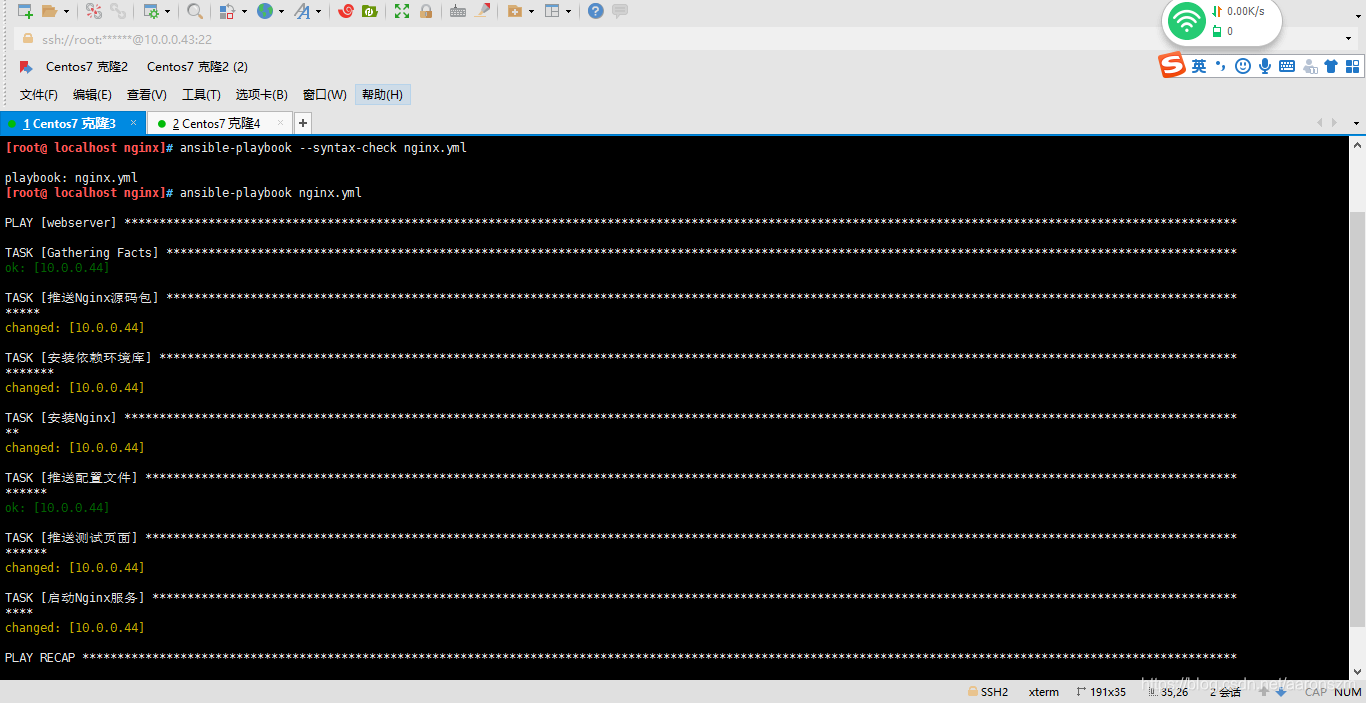Image resolution: width=1366 pixels, height=703 pixels.
Task: Click the session Properties gear icon
Action: [x=151, y=11]
